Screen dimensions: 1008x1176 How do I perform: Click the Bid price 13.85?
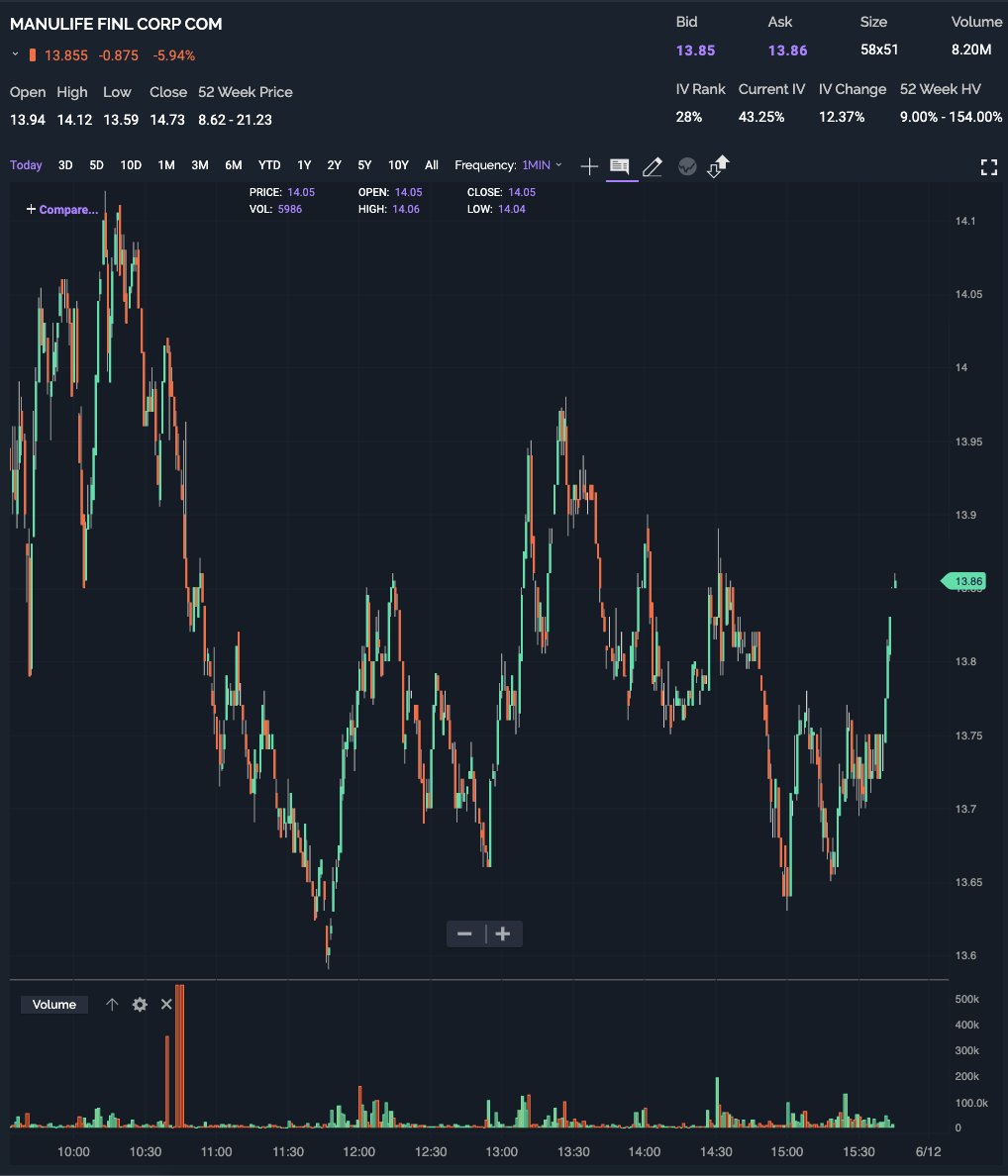[695, 50]
